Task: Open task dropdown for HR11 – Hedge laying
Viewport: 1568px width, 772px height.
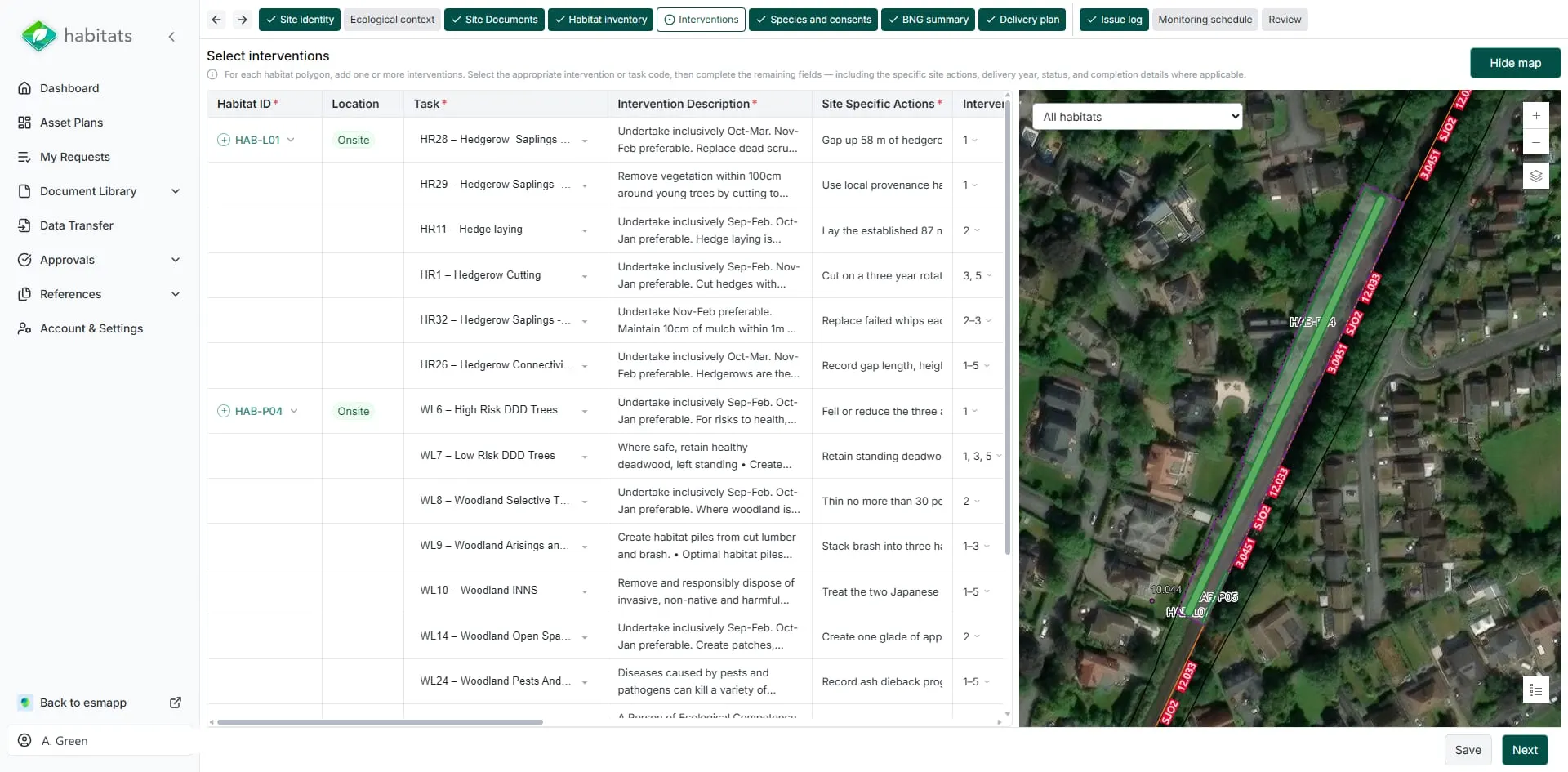Action: pos(585,231)
